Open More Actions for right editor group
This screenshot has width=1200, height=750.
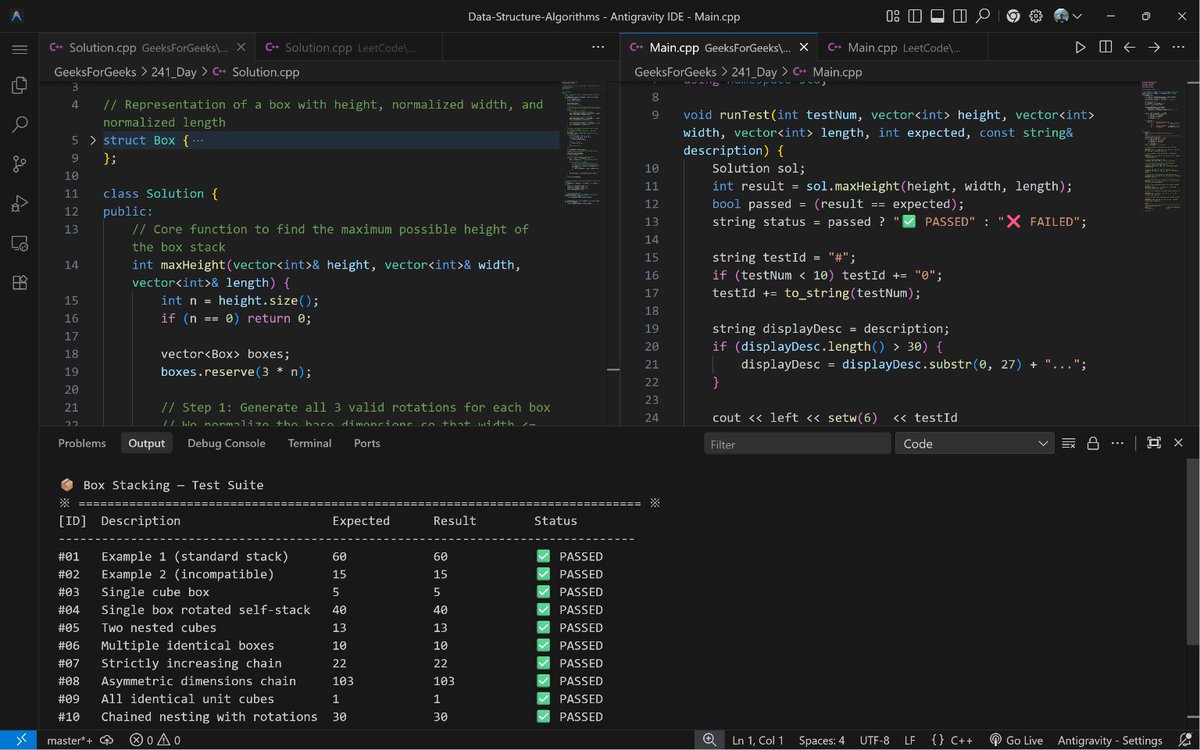(1179, 47)
